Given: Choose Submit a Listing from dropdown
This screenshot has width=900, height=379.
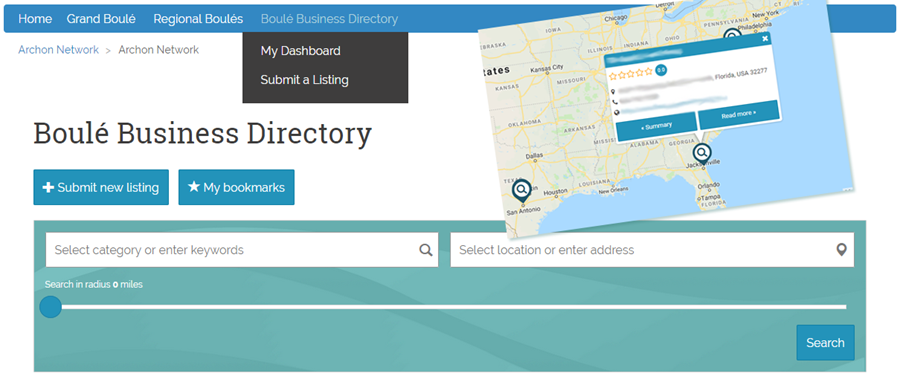Looking at the screenshot, I should 304,79.
